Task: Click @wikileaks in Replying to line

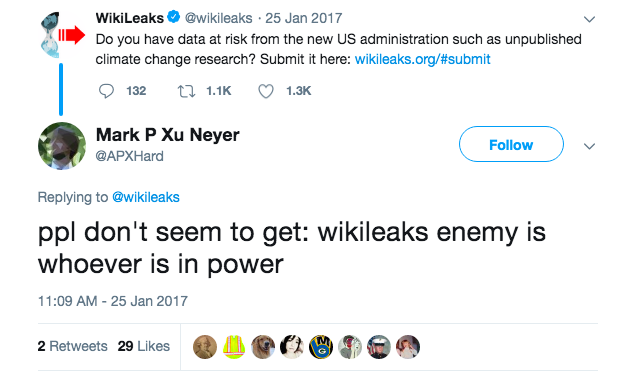Action: point(146,197)
